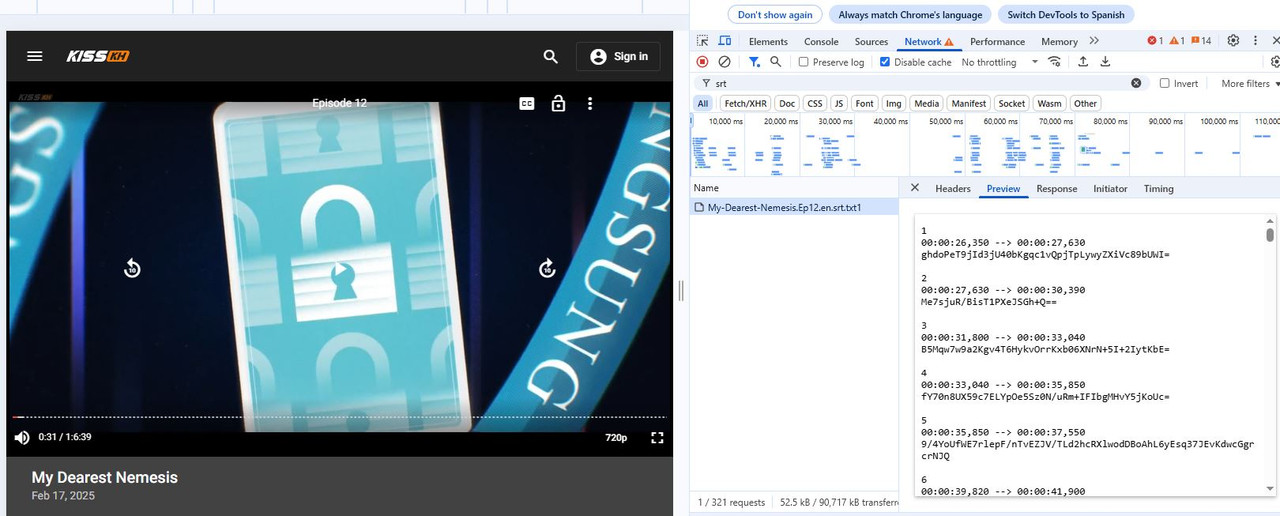Select the Network tab

(x=929, y=42)
